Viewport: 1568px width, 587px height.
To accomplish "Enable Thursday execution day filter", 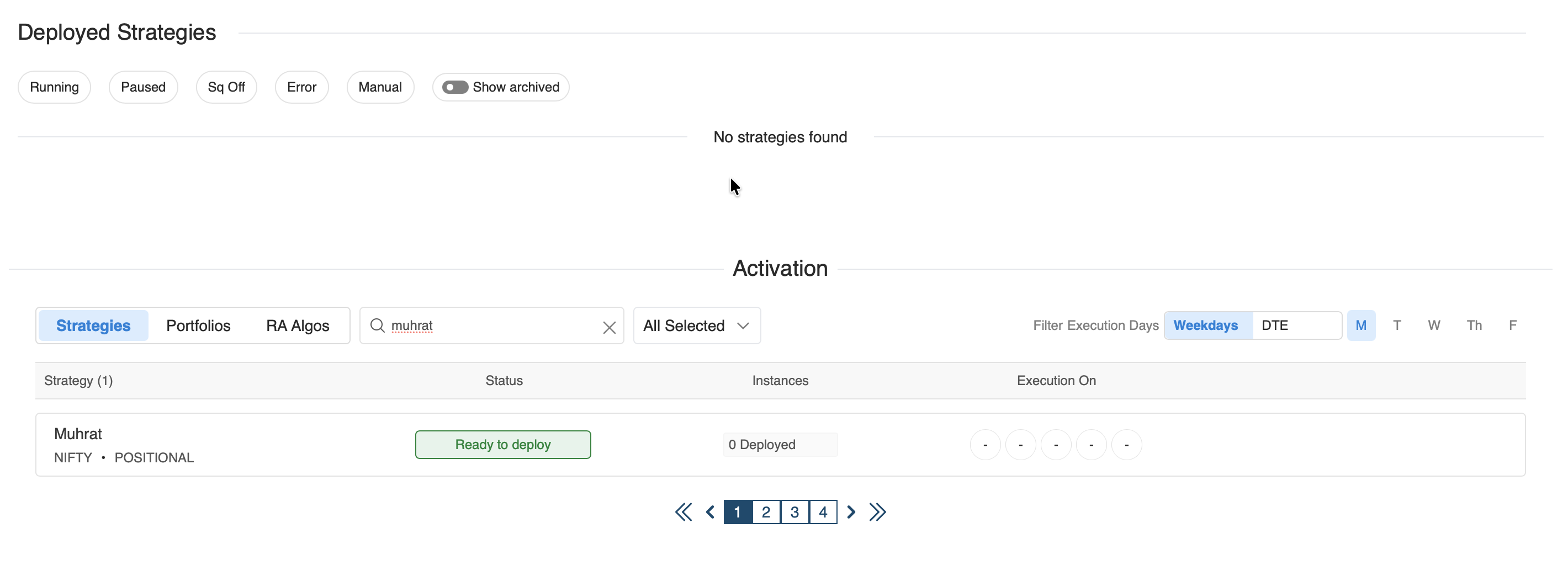I will [x=1474, y=325].
